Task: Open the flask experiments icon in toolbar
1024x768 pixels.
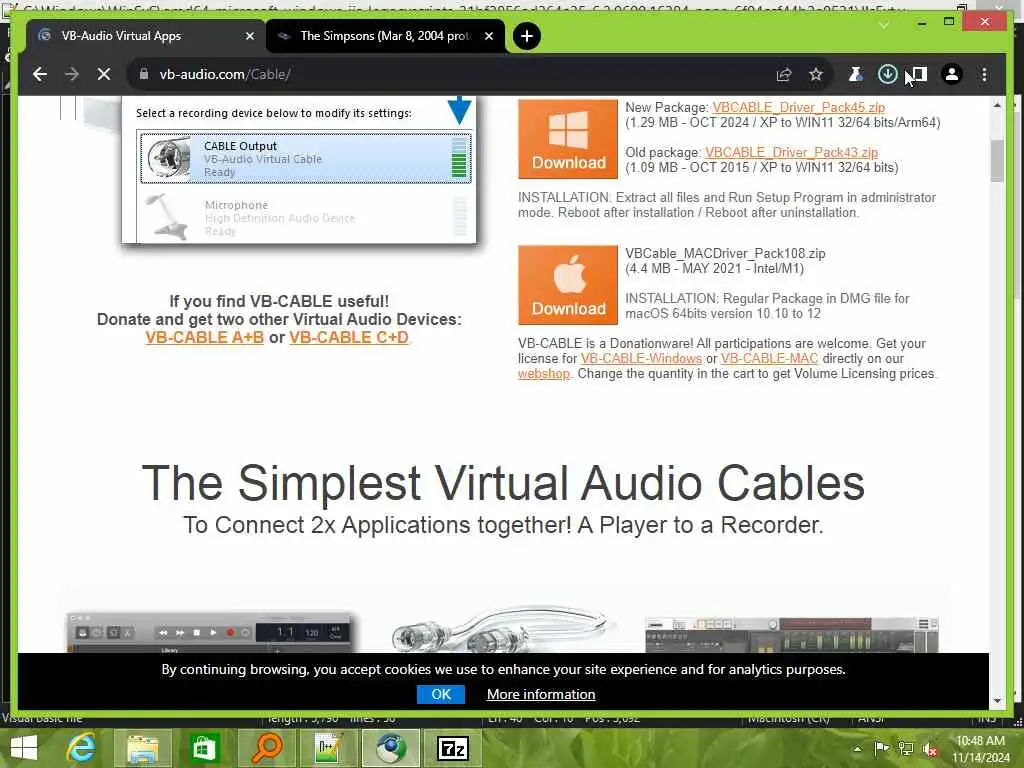Action: coord(855,74)
